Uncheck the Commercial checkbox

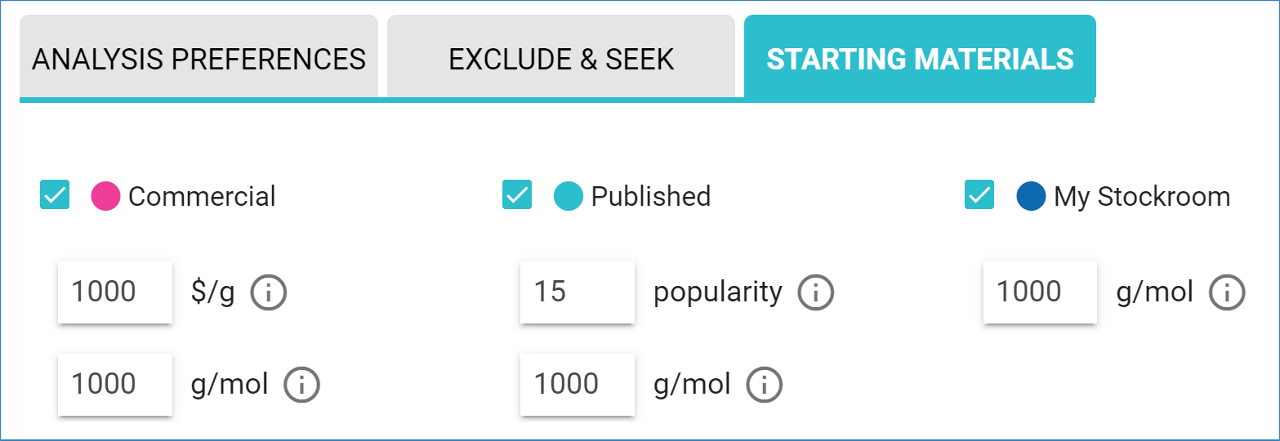(x=54, y=195)
